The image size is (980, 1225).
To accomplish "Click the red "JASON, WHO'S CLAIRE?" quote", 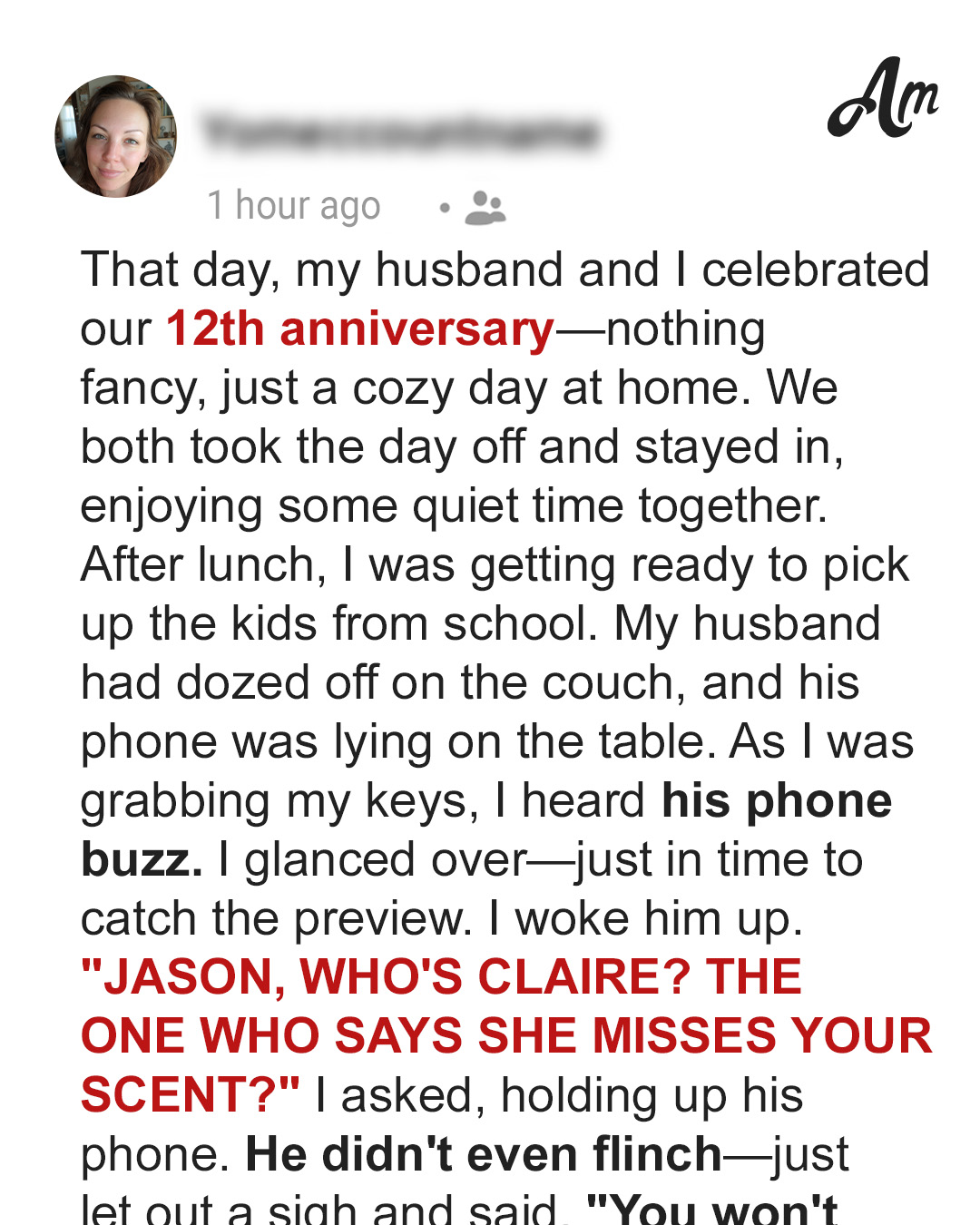I will tap(385, 977).
